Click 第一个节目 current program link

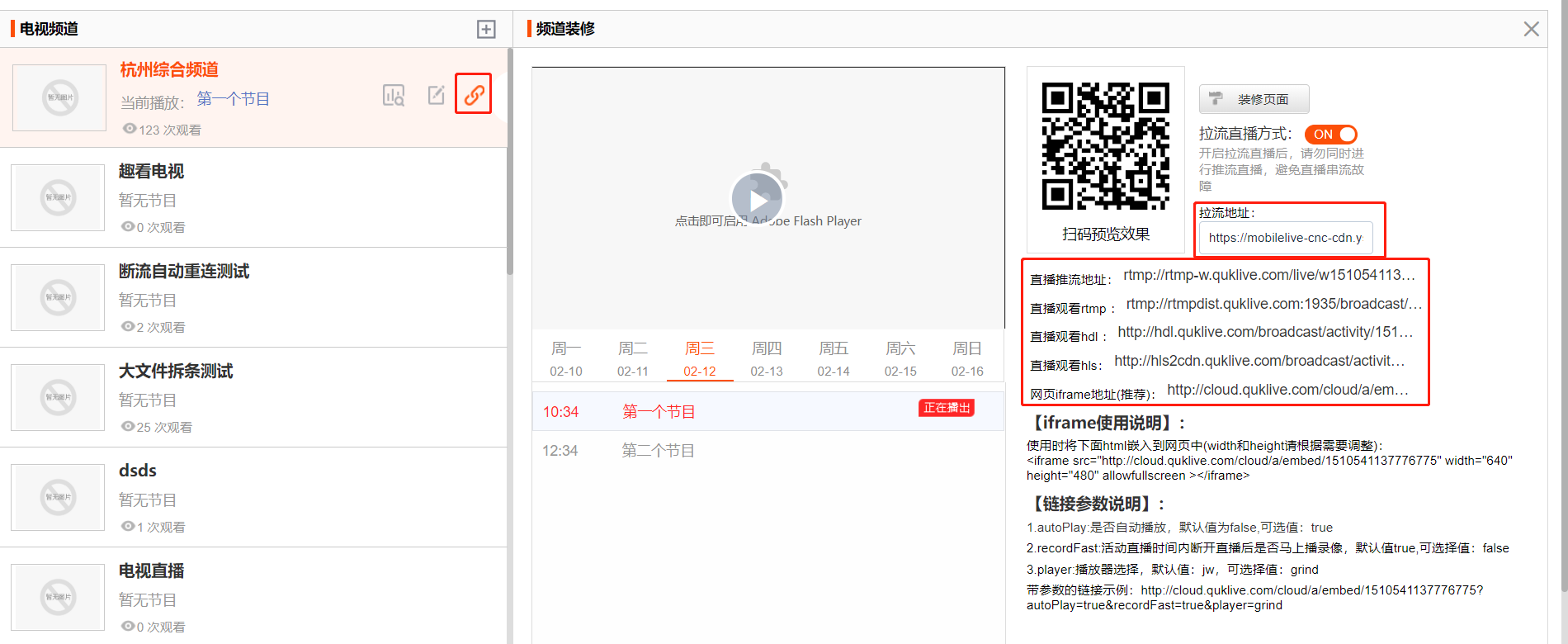(234, 99)
